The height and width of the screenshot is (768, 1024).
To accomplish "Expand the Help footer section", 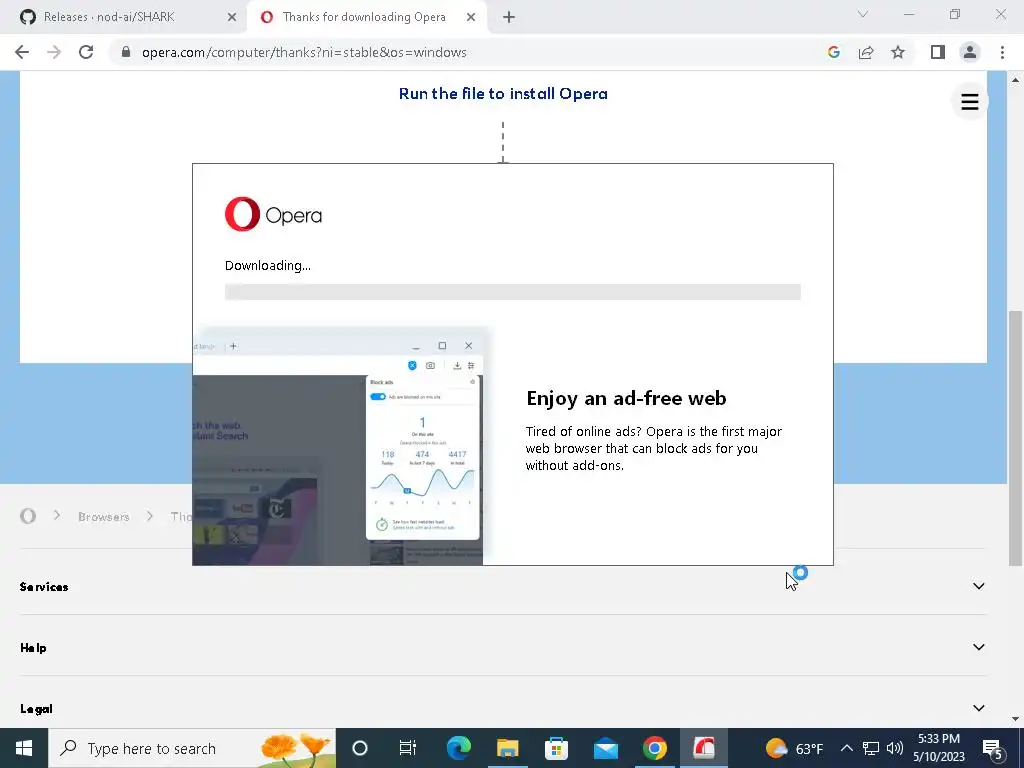I will [x=502, y=647].
